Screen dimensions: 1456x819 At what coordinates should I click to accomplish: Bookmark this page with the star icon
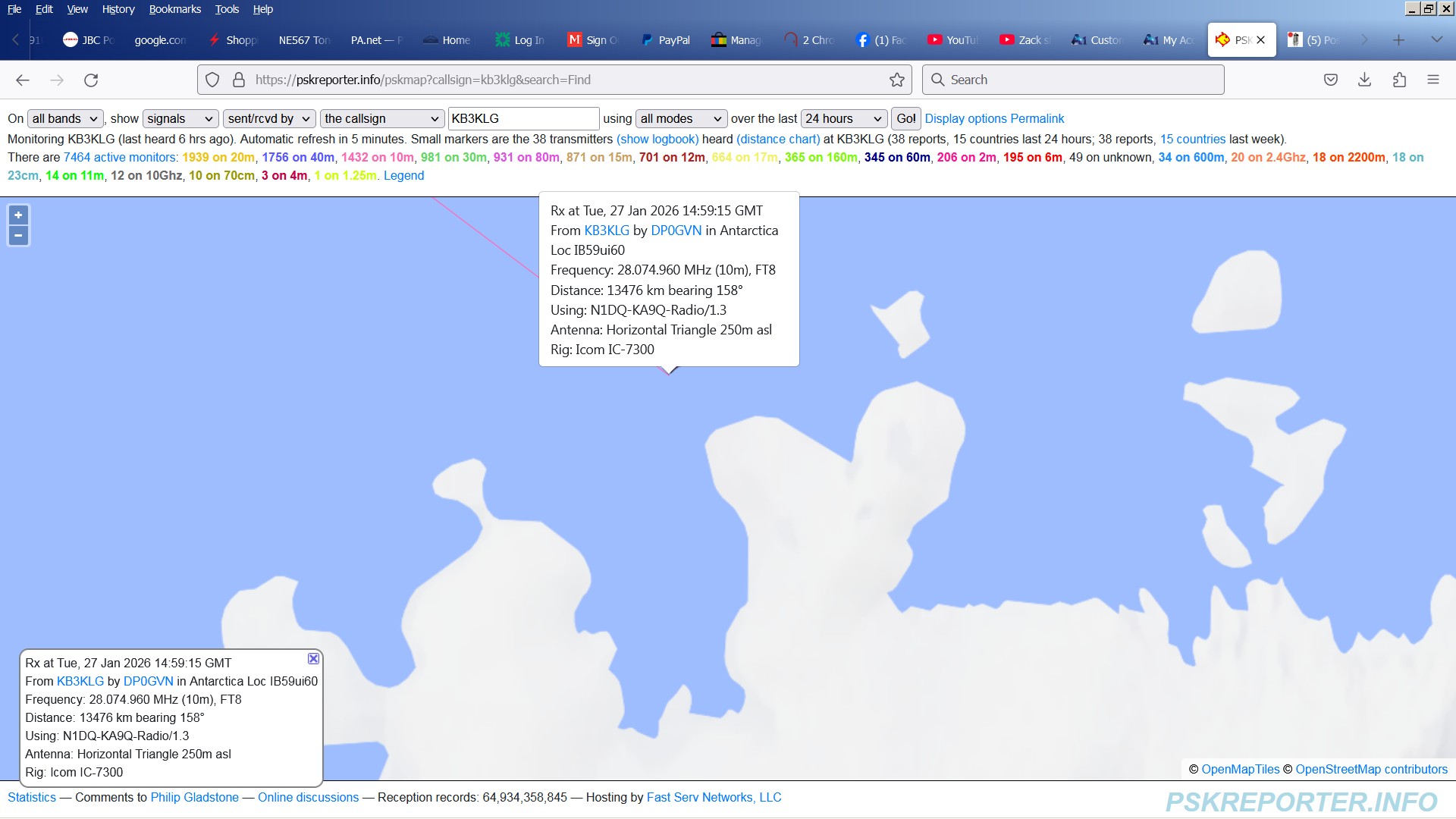(x=896, y=80)
